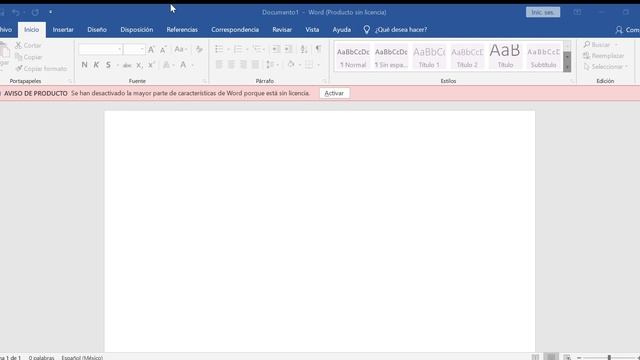Apply font color with the A button
The image size is (640, 360).
183,65
